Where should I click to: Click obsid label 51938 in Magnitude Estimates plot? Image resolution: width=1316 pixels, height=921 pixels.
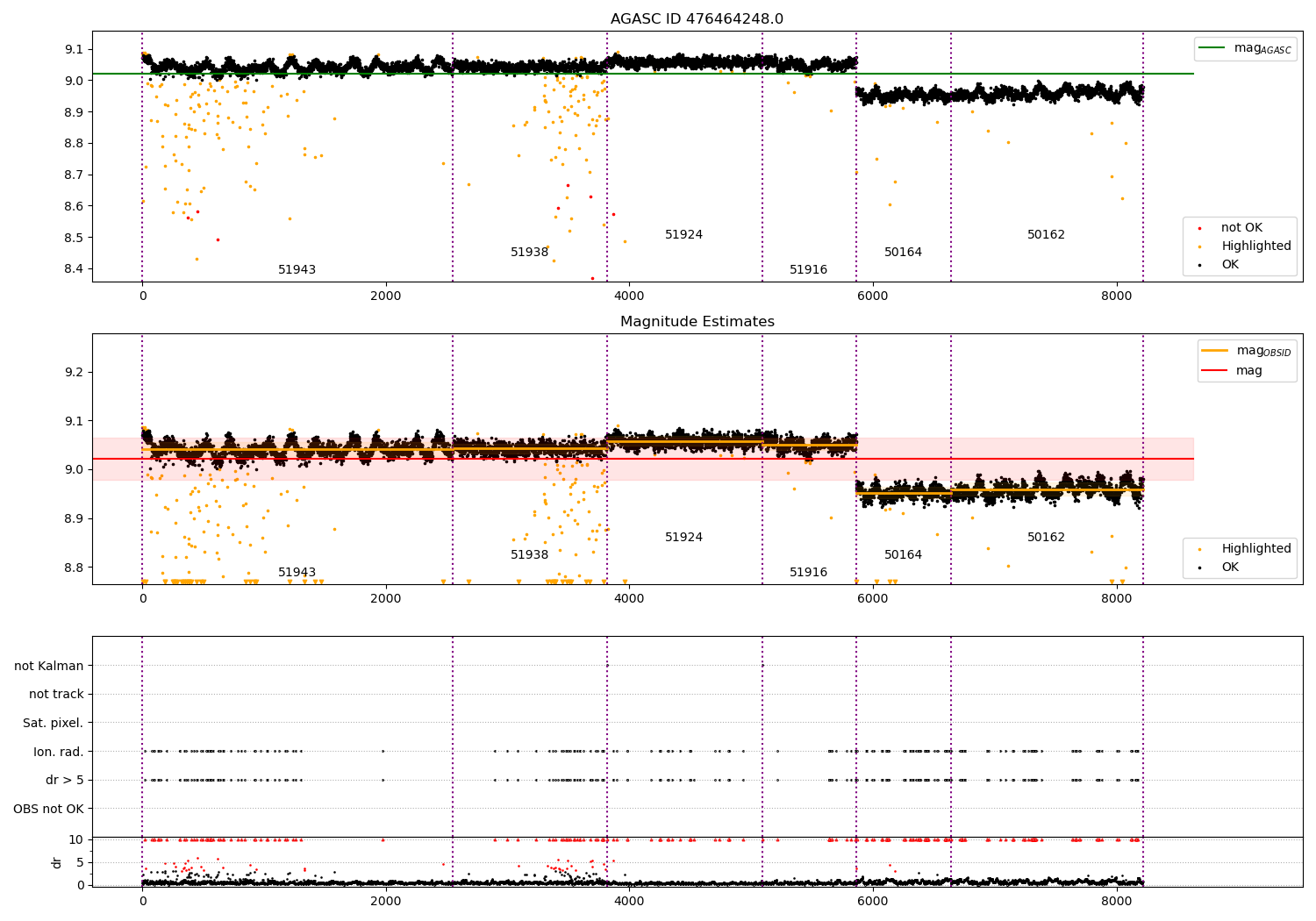(x=529, y=555)
